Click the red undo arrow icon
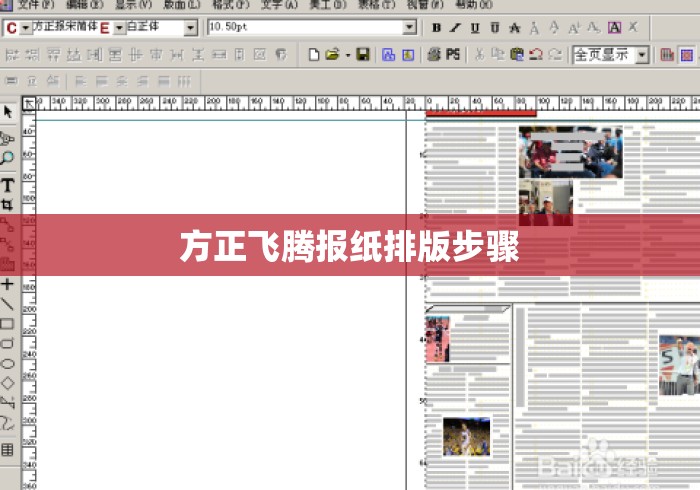The image size is (700, 490). pos(536,55)
